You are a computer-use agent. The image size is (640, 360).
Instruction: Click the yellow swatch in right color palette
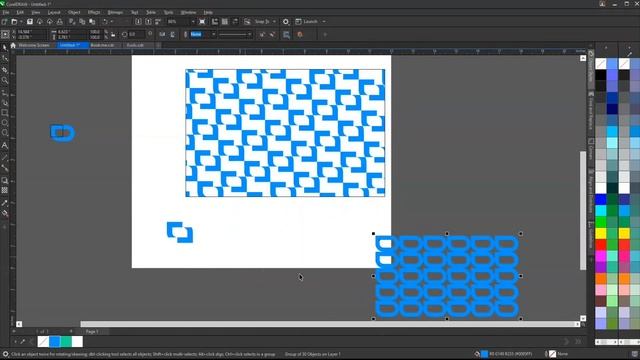tap(601, 233)
